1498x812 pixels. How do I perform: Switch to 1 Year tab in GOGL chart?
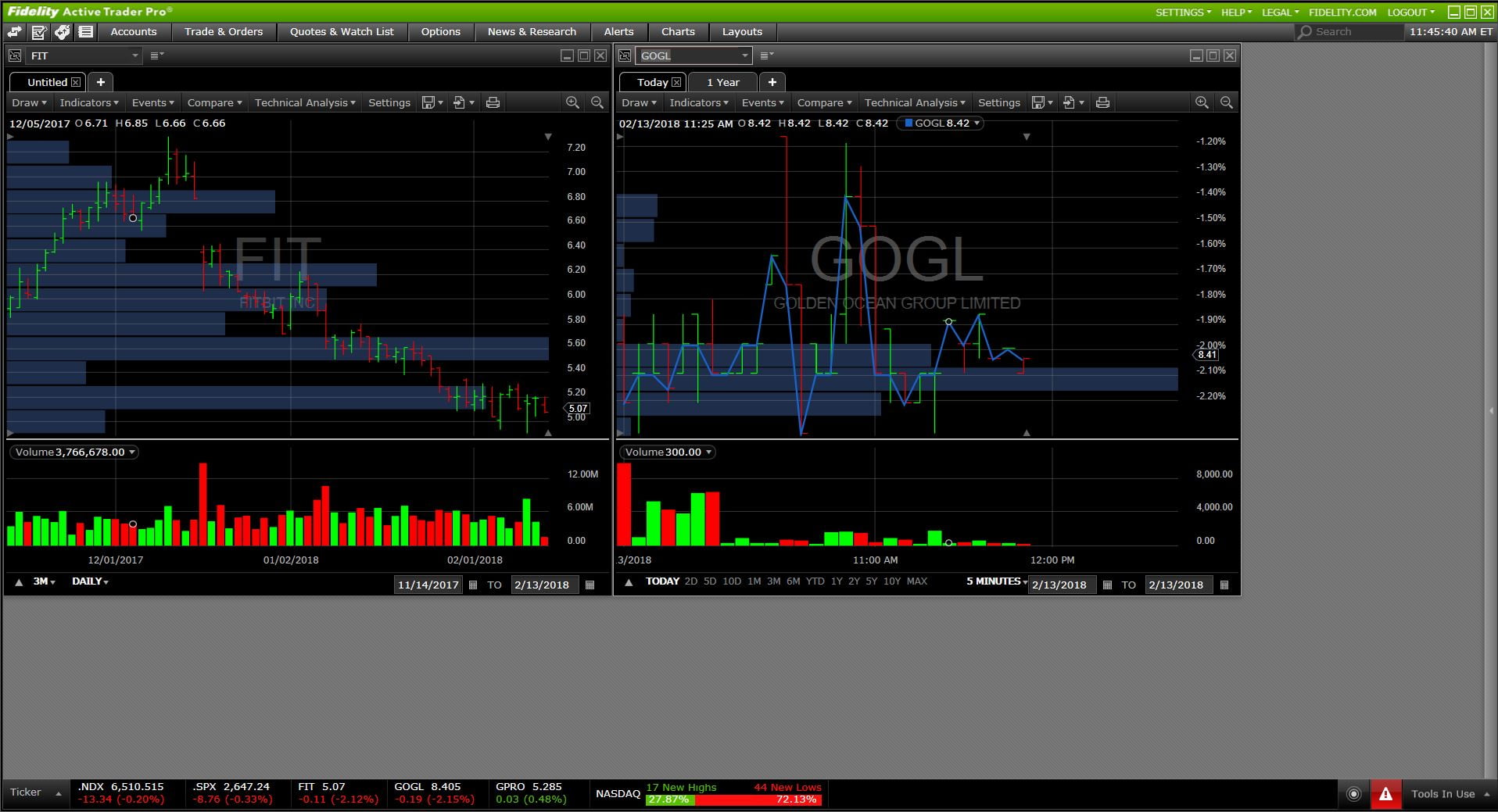722,82
